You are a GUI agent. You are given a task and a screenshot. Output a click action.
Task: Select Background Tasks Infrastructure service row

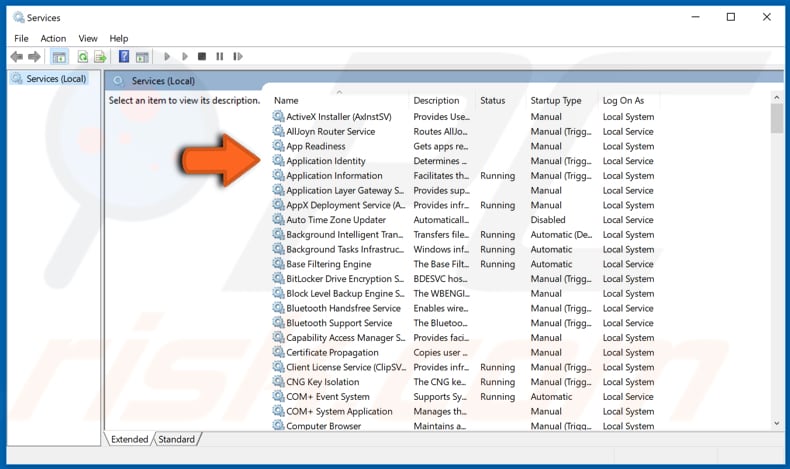click(464, 249)
